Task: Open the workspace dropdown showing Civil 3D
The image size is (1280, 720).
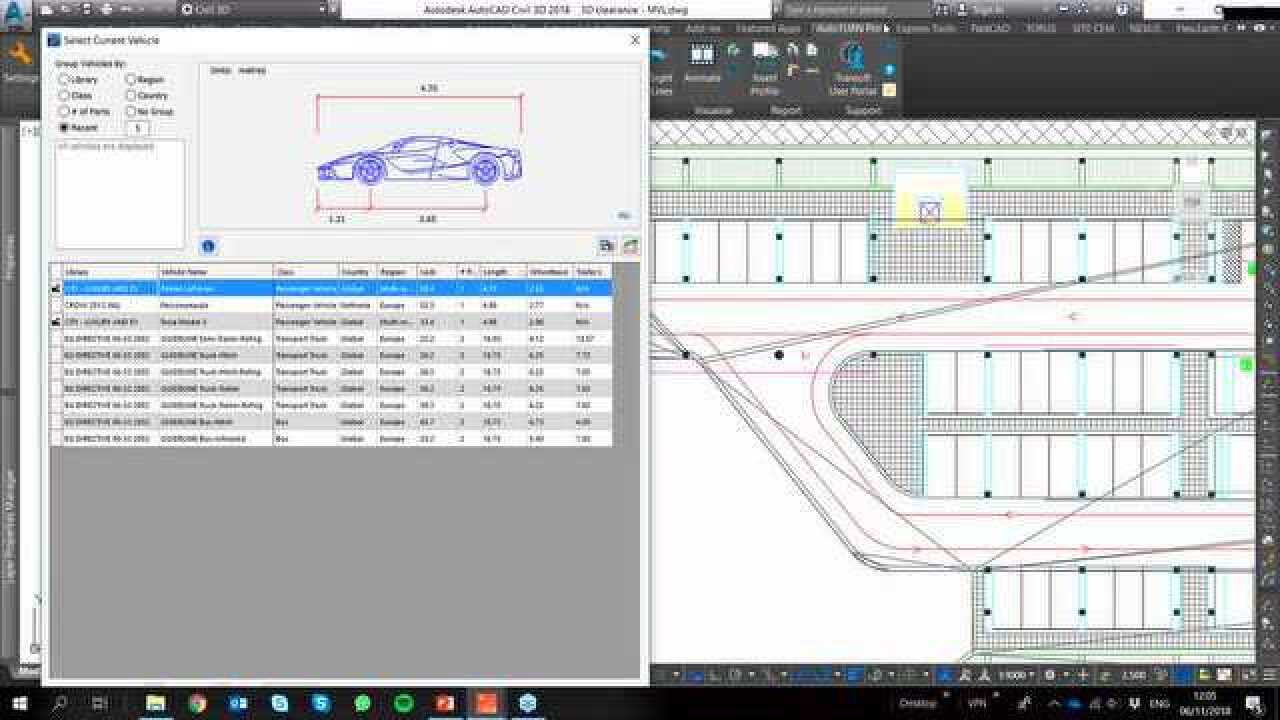Action: pyautogui.click(x=260, y=9)
